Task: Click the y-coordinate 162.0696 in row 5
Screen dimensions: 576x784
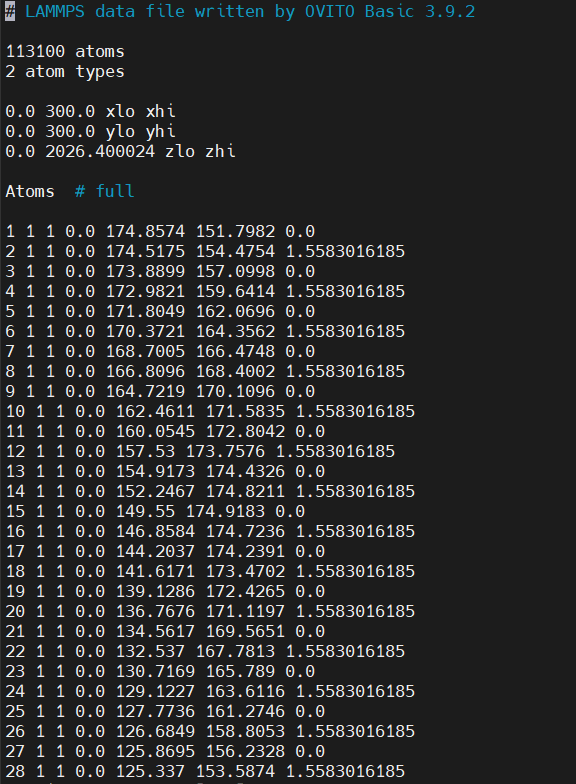Action: click(235, 311)
